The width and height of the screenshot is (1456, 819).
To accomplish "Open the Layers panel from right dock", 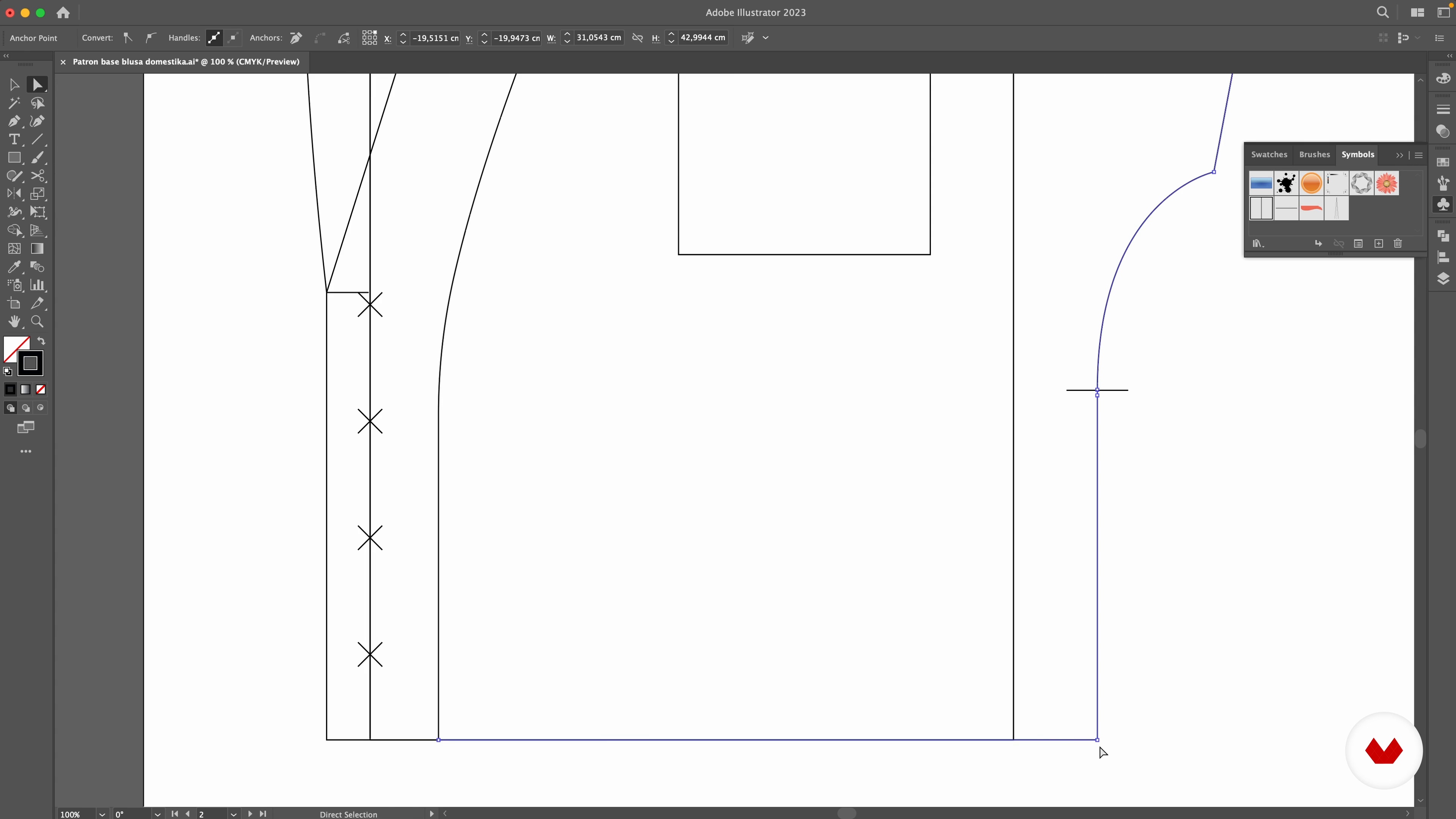I will (1443, 279).
